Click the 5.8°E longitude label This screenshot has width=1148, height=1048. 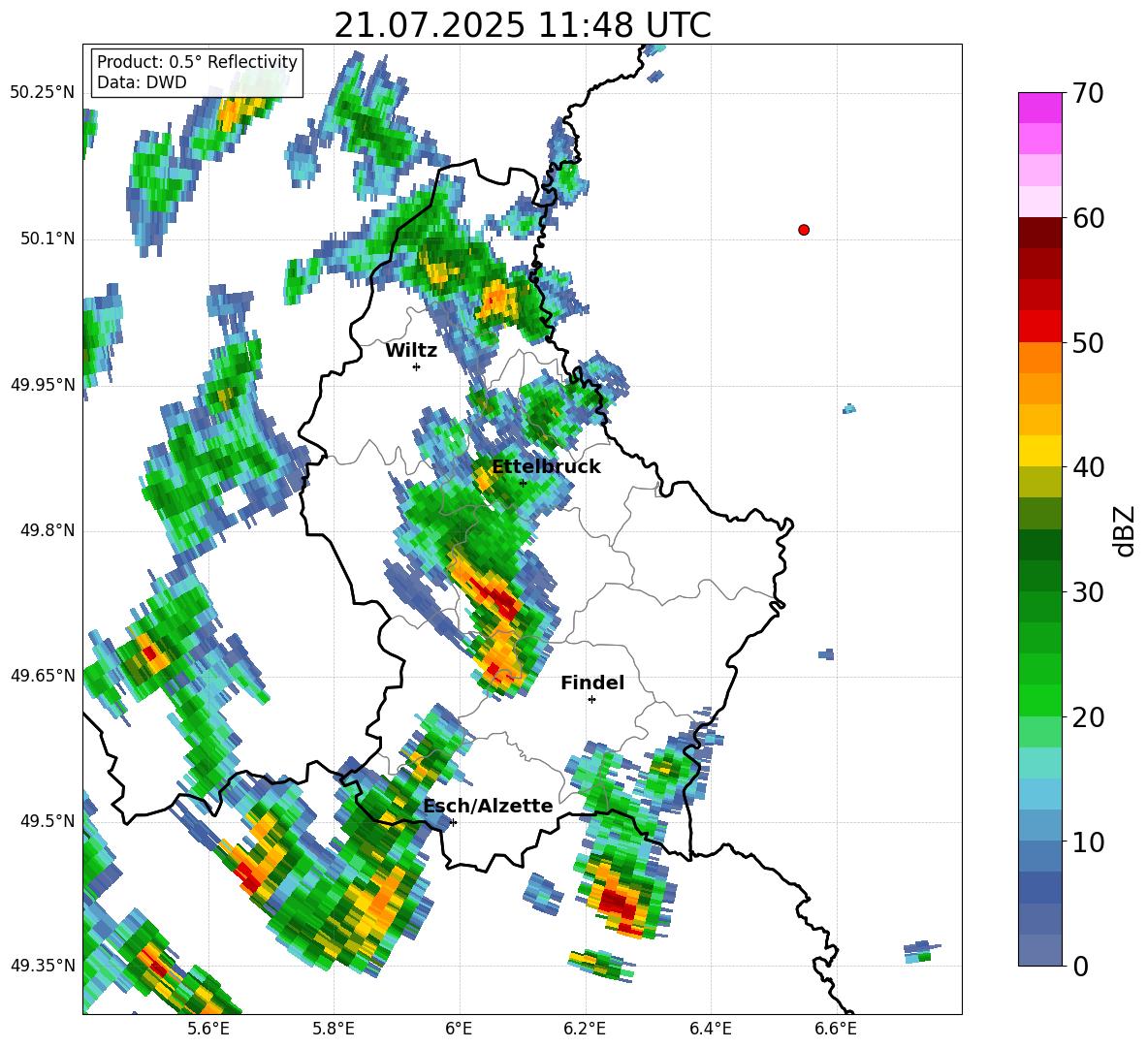(x=334, y=1029)
